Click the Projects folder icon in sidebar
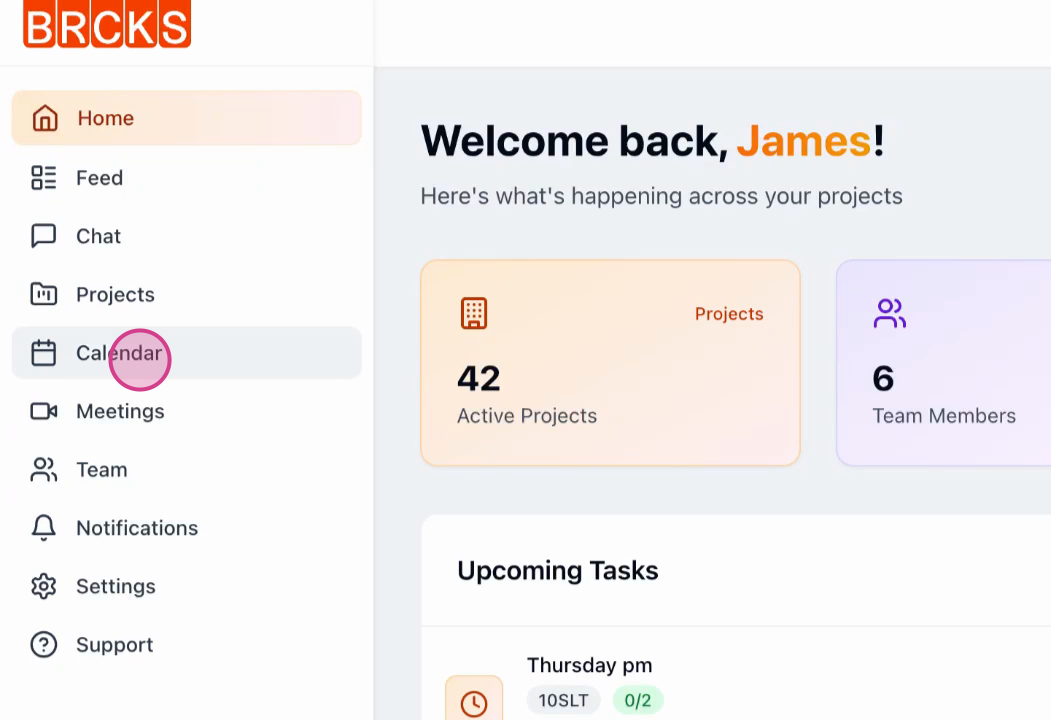This screenshot has width=1051, height=720. (44, 294)
